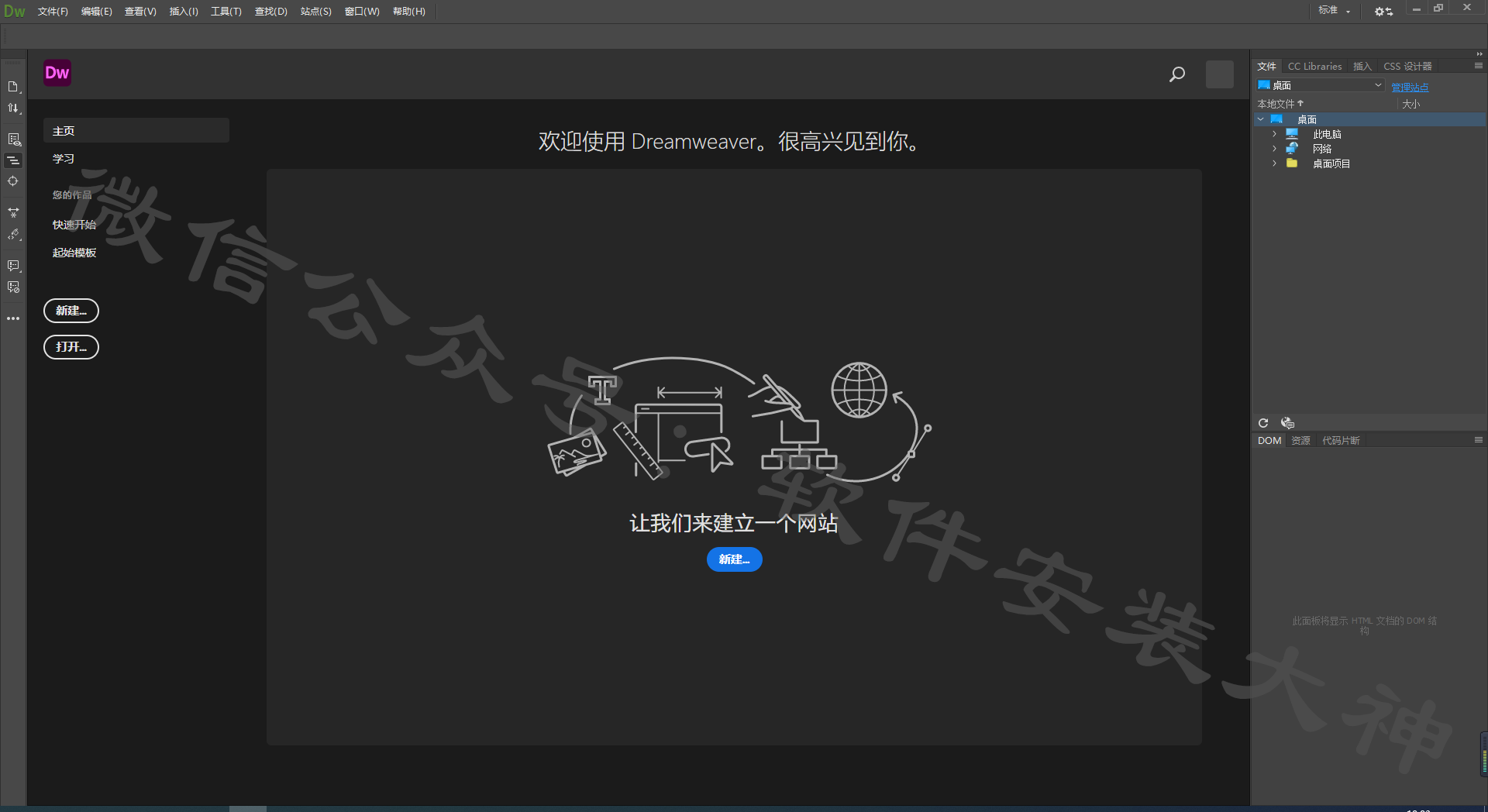The width and height of the screenshot is (1488, 812).
Task: Click the gray user profile square
Action: pos(1220,74)
